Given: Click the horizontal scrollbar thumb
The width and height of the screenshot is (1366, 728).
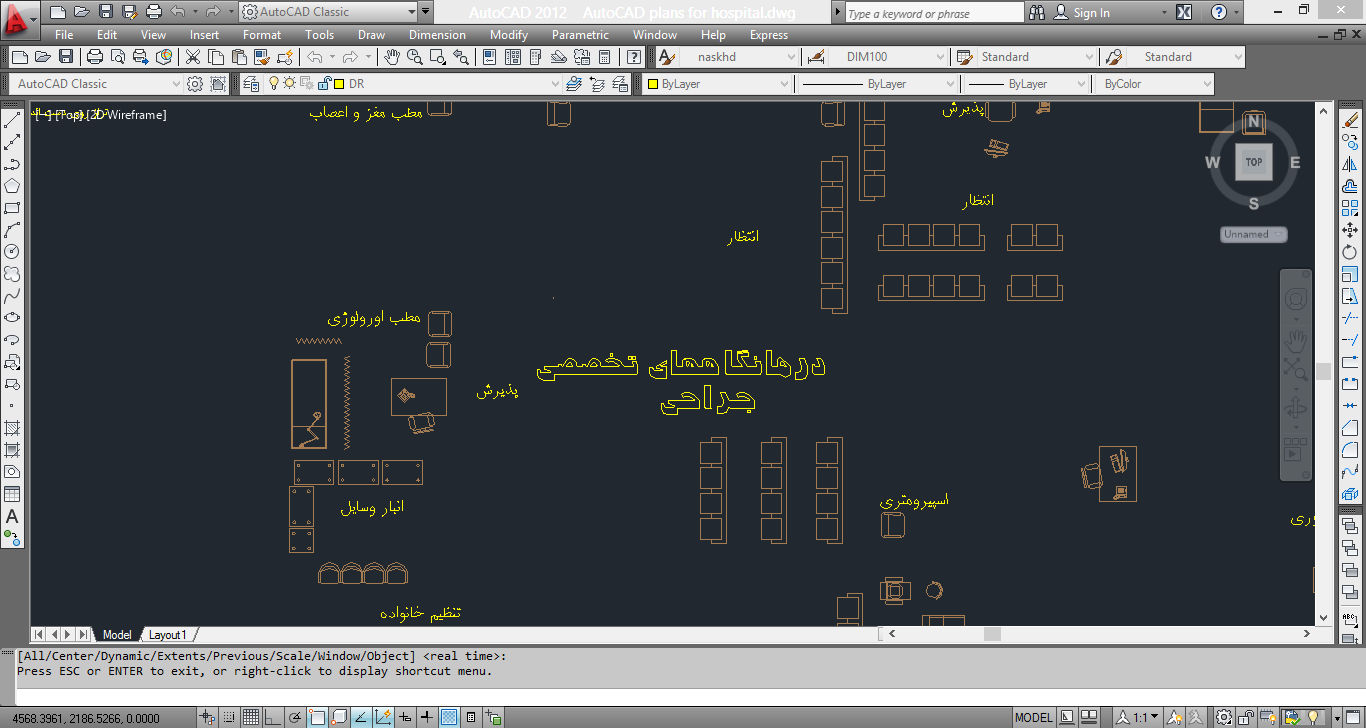Looking at the screenshot, I should [992, 634].
